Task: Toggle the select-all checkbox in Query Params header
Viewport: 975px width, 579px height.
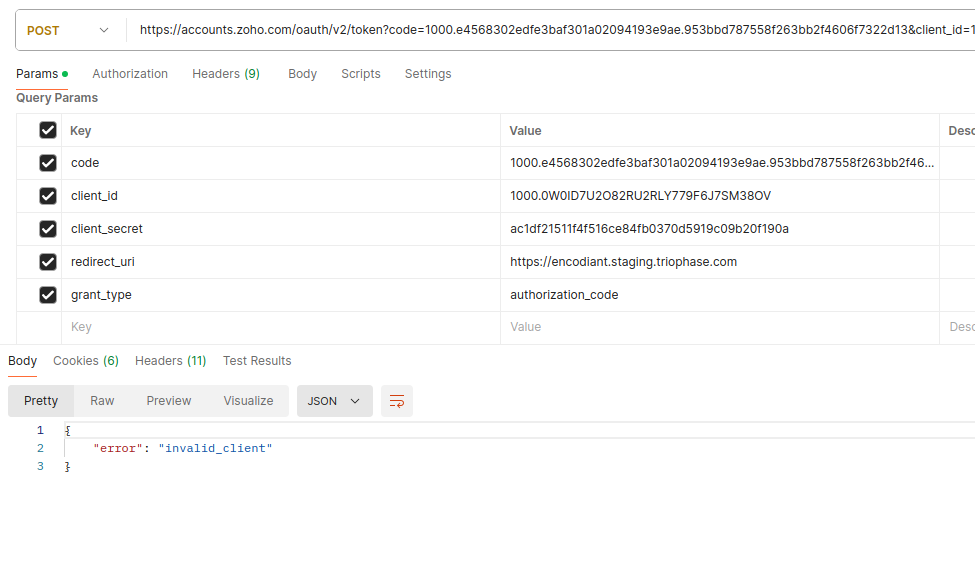Action: [x=47, y=130]
